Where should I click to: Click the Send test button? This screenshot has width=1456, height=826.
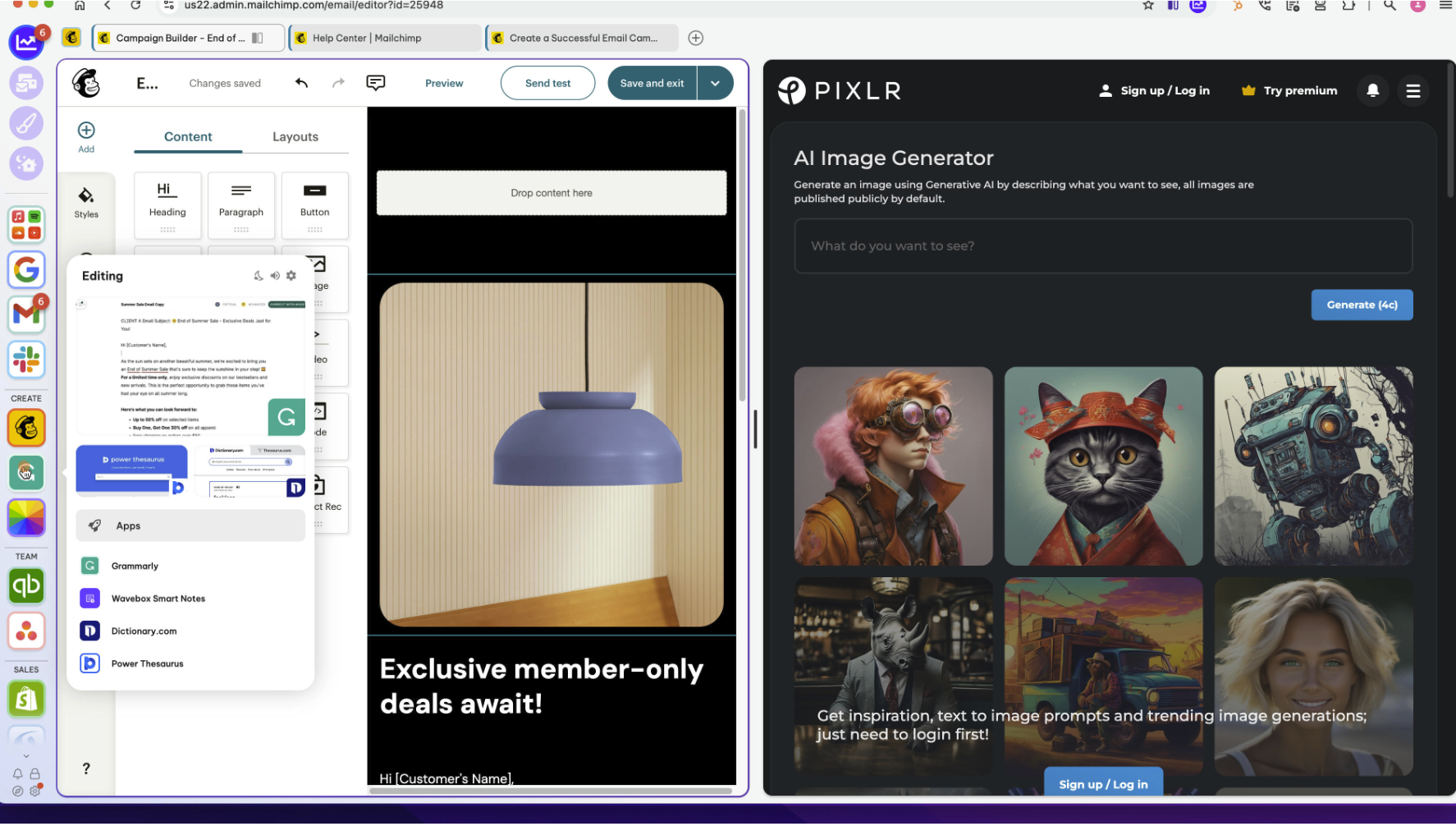point(547,83)
